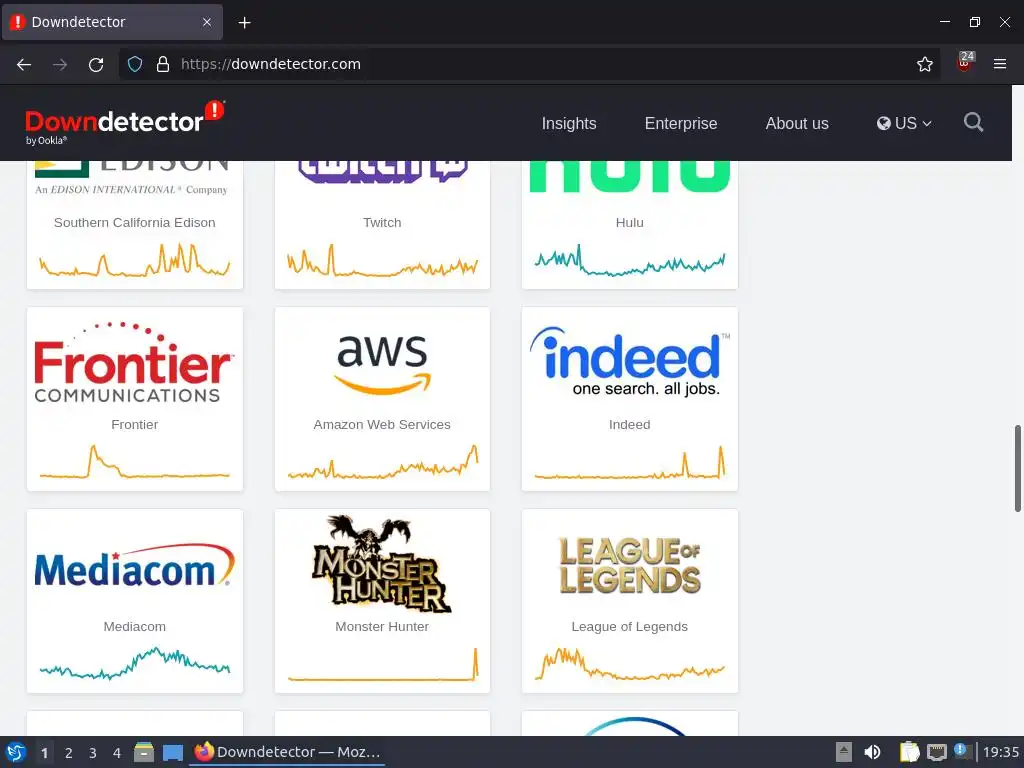1024x768 pixels.
Task: Open Firefox hamburger application menu
Action: (x=999, y=64)
